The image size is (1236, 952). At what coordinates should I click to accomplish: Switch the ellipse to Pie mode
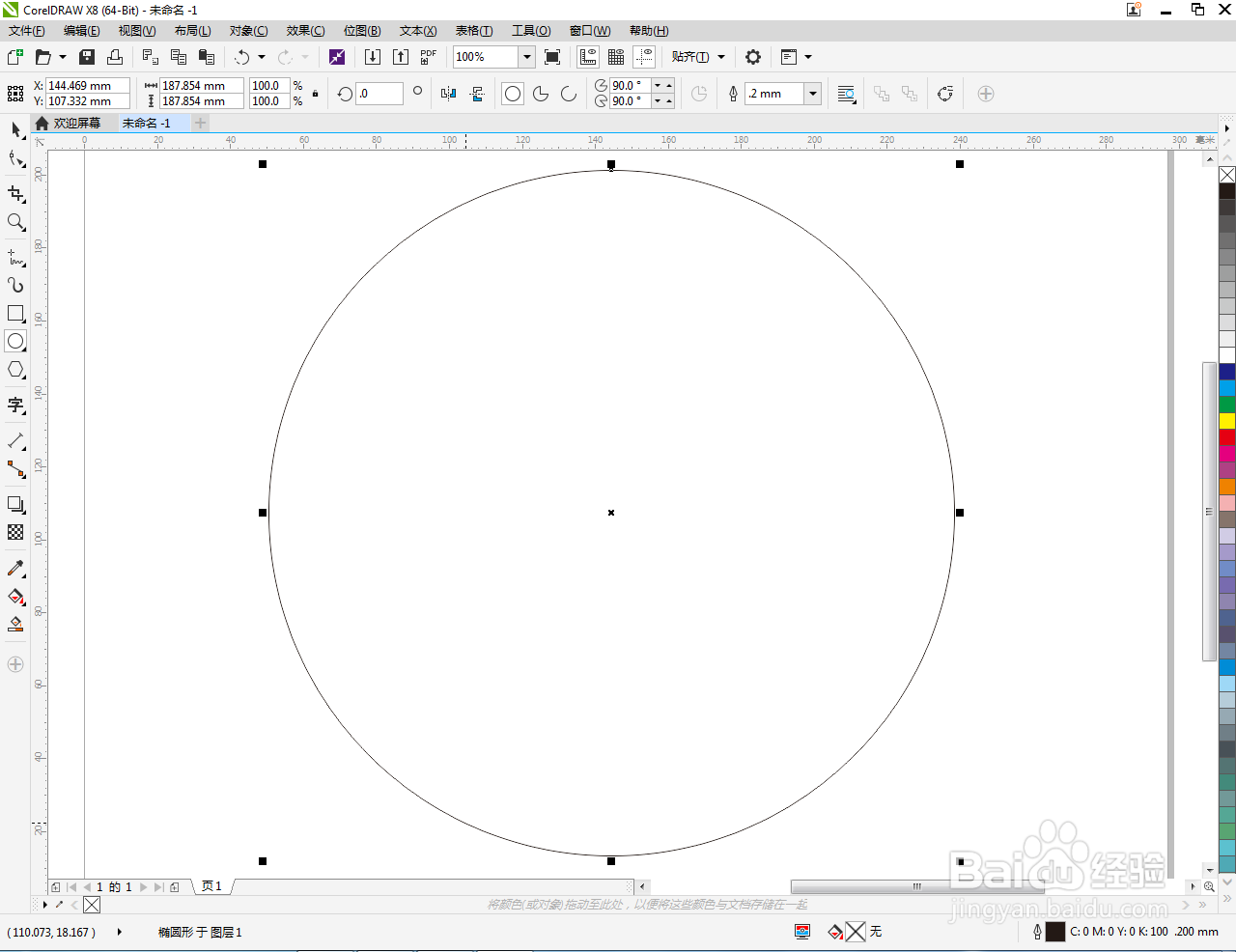541,94
